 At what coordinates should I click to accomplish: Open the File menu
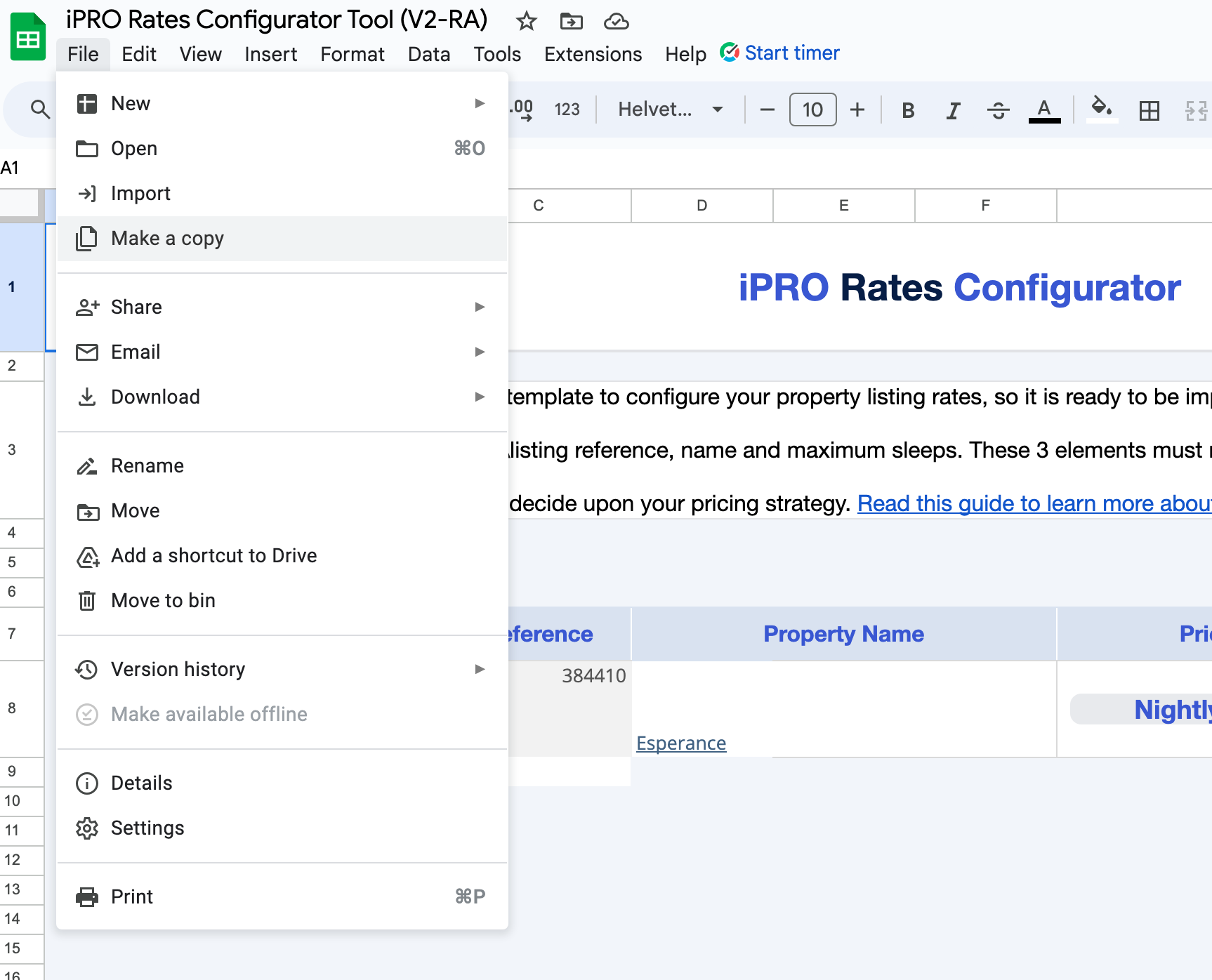click(83, 54)
